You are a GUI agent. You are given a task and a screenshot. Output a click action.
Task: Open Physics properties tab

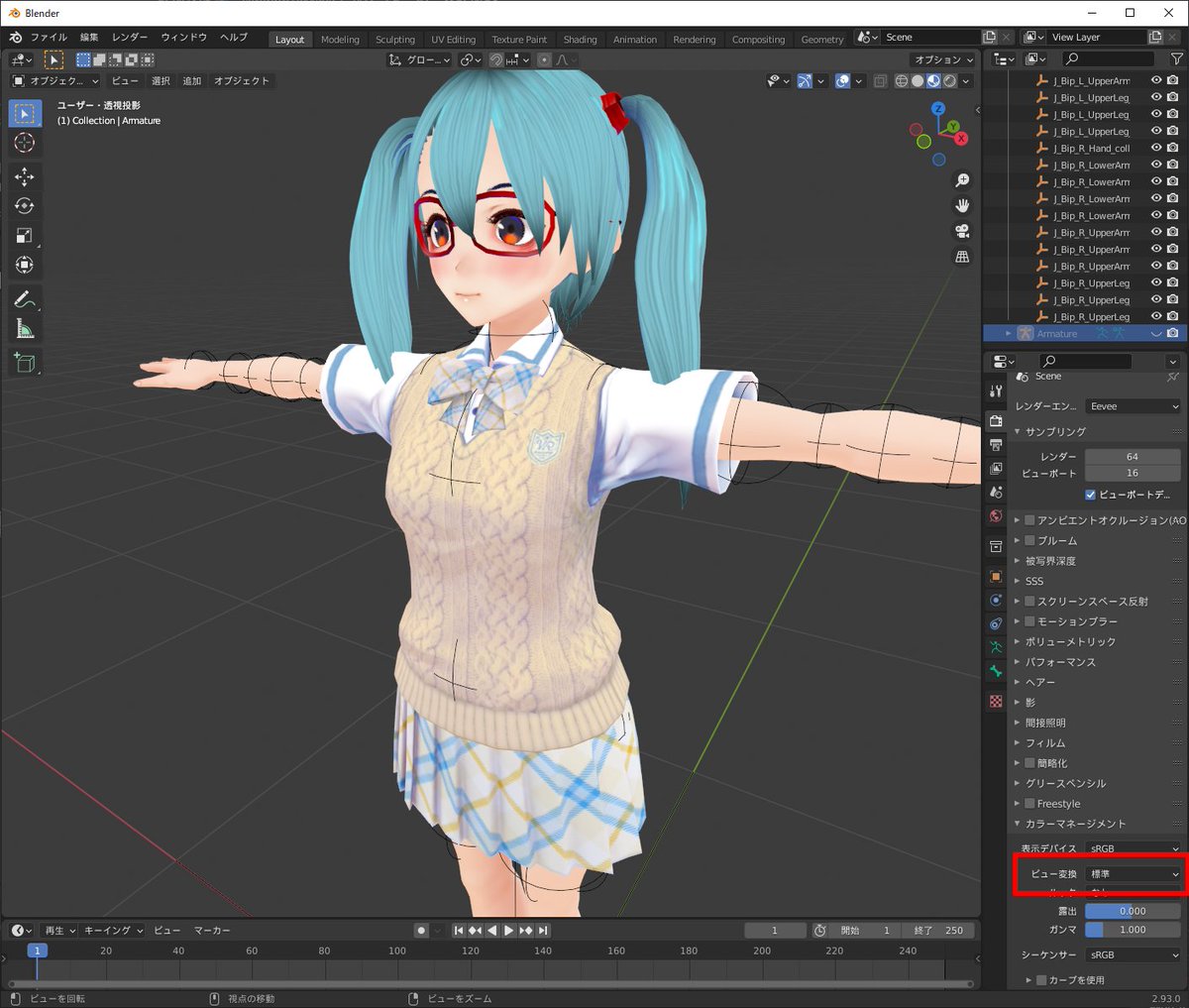click(x=996, y=600)
